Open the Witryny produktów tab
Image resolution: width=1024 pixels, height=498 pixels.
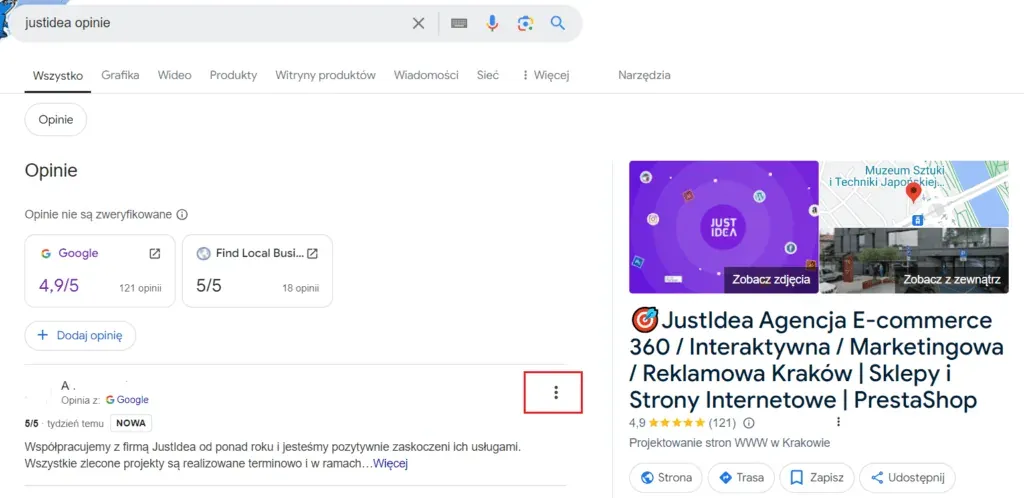click(325, 75)
